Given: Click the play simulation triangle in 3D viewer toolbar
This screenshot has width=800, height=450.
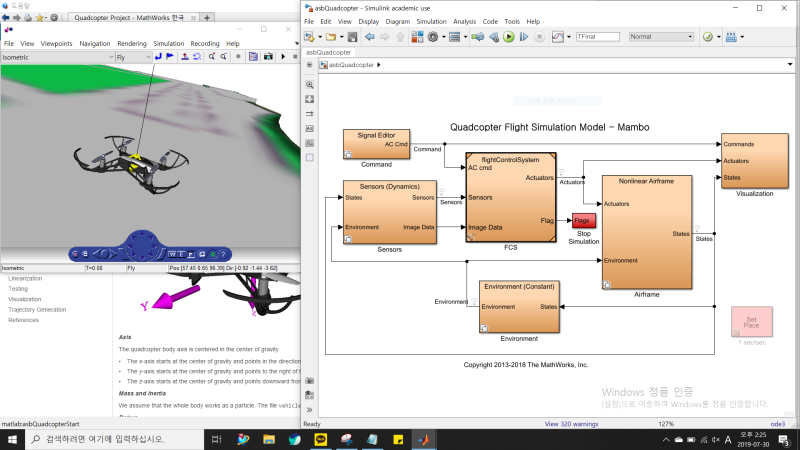Looking at the screenshot, I should tap(283, 57).
